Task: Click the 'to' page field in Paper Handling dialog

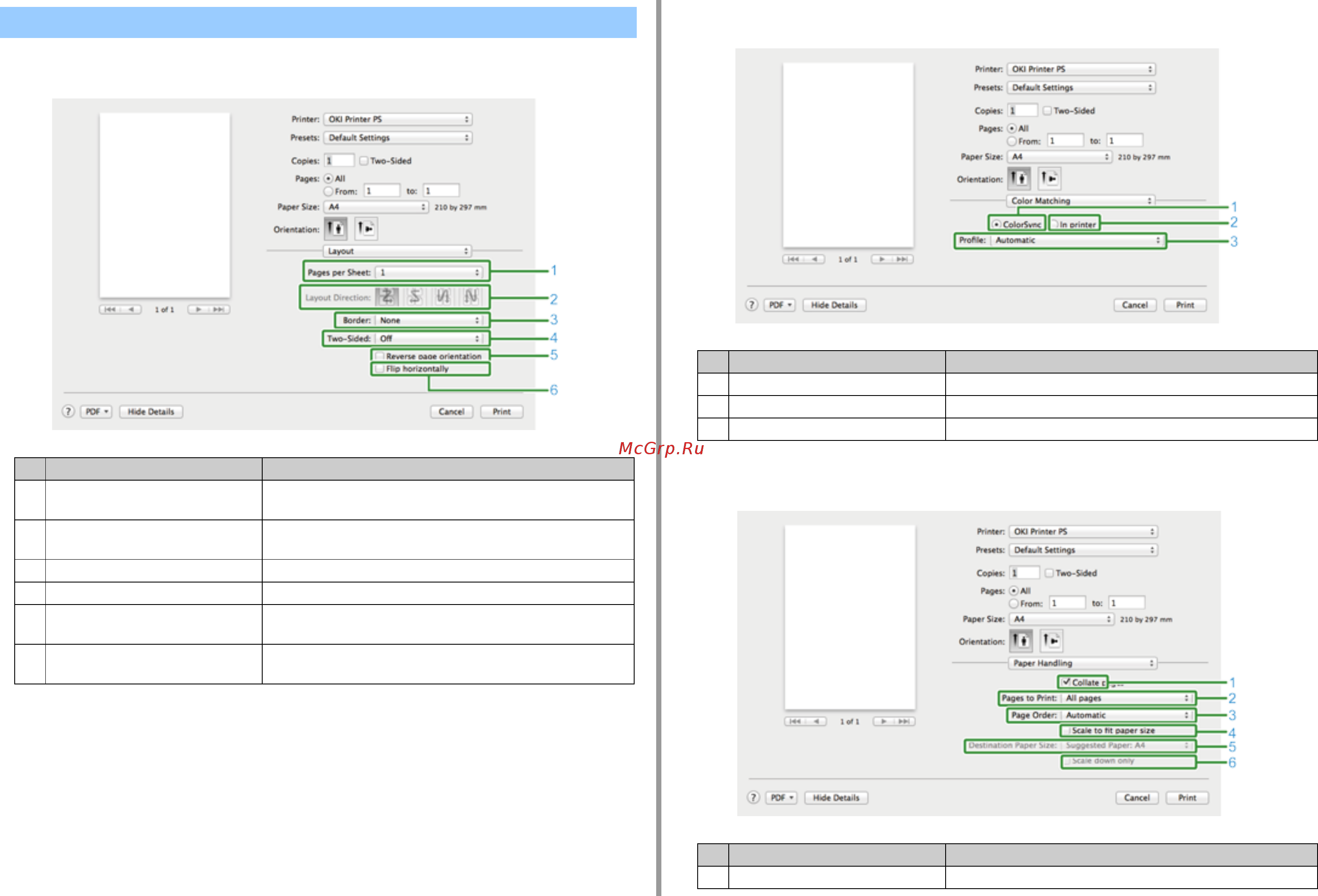Action: coord(1126,603)
